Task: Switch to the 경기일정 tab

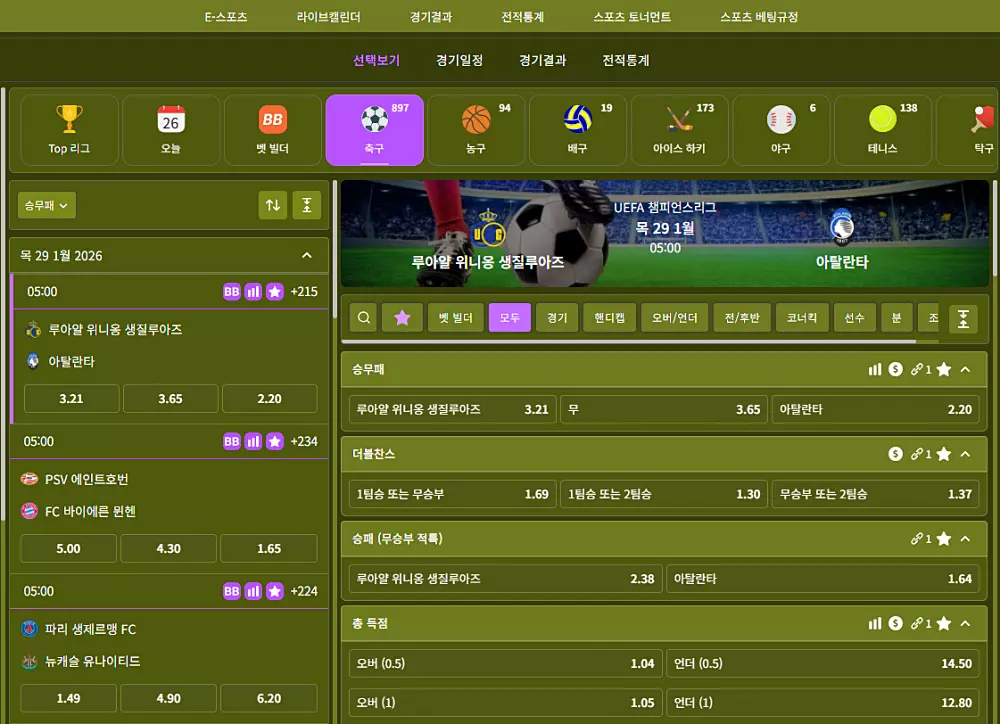Action: (459, 60)
